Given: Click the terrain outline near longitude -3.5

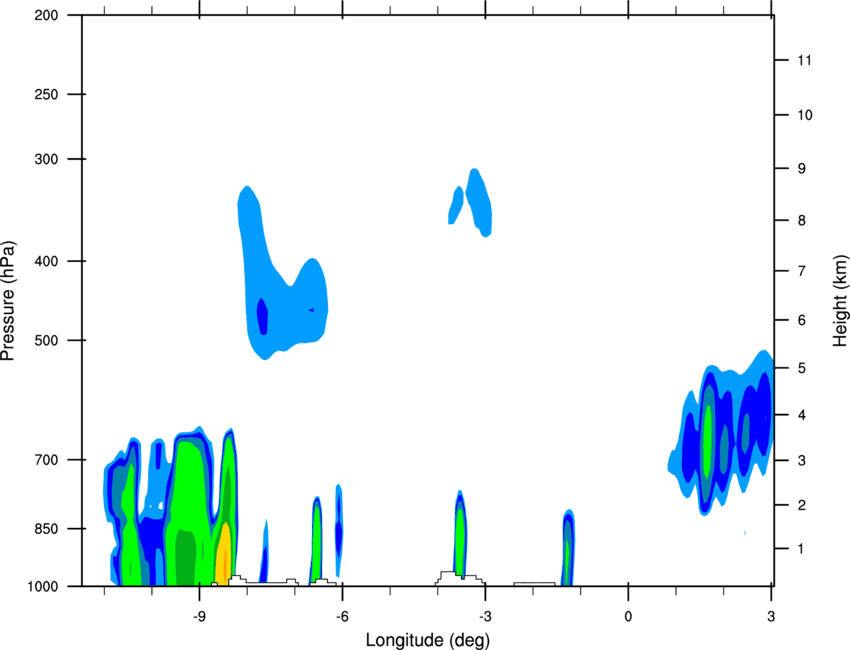Looking at the screenshot, I should tap(459, 578).
